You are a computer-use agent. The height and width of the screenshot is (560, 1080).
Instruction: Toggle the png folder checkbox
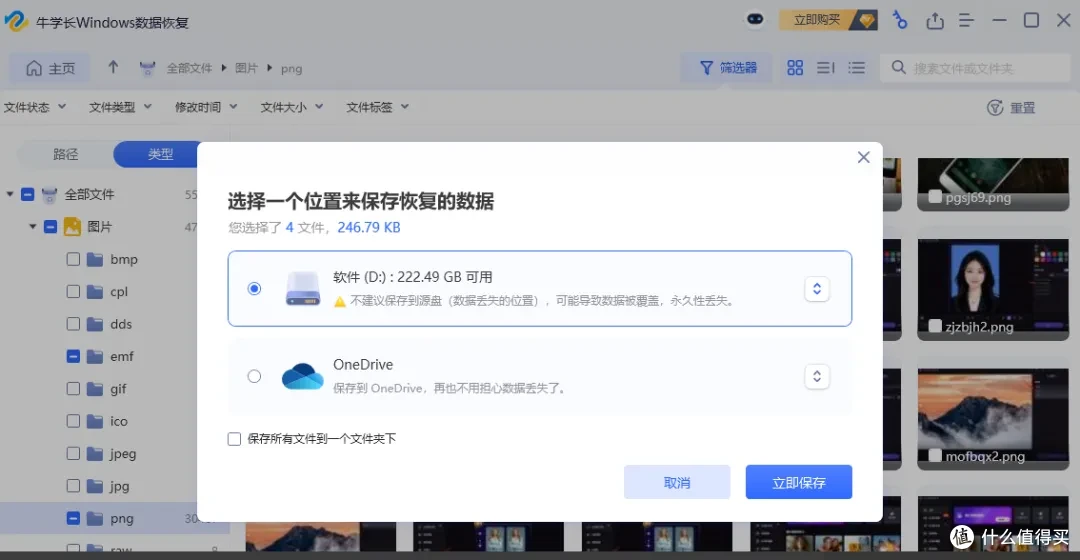pos(73,518)
